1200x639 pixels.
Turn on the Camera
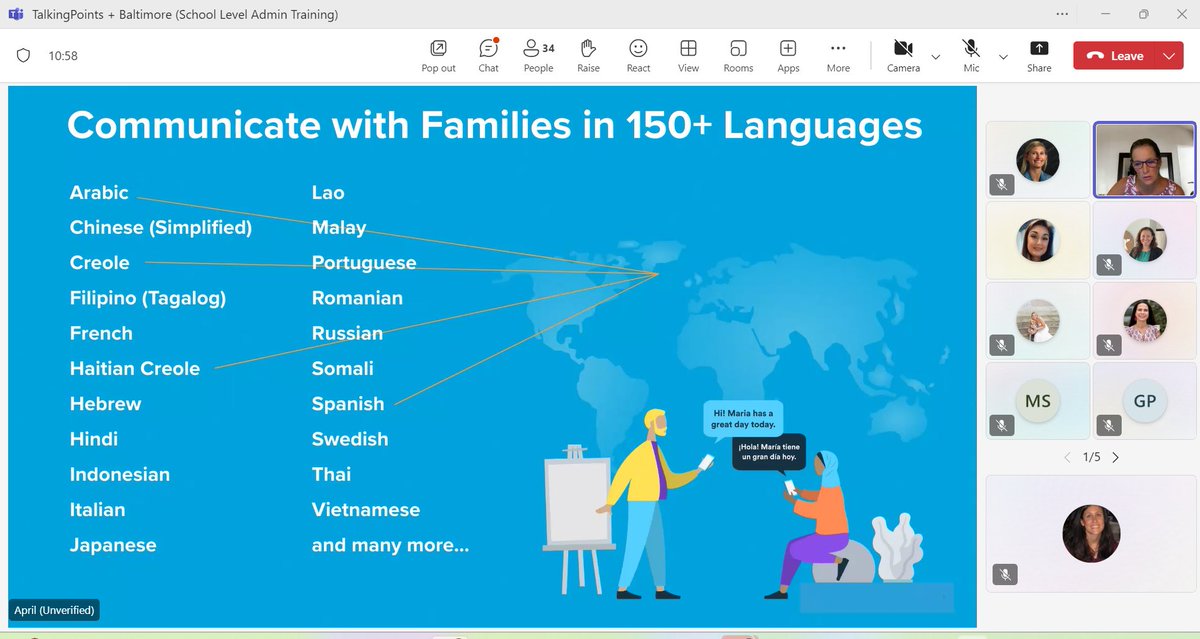(x=903, y=56)
